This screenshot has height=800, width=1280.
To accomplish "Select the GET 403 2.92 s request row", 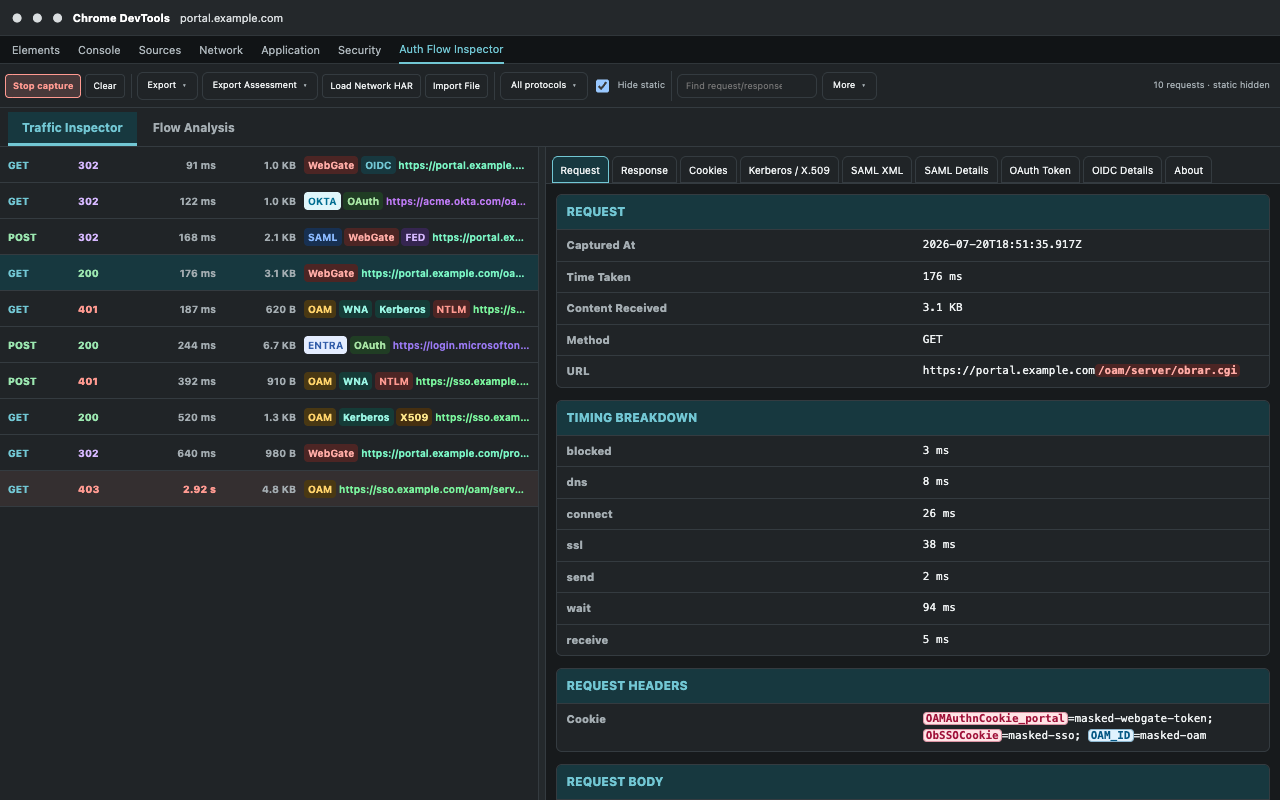I will (x=269, y=489).
